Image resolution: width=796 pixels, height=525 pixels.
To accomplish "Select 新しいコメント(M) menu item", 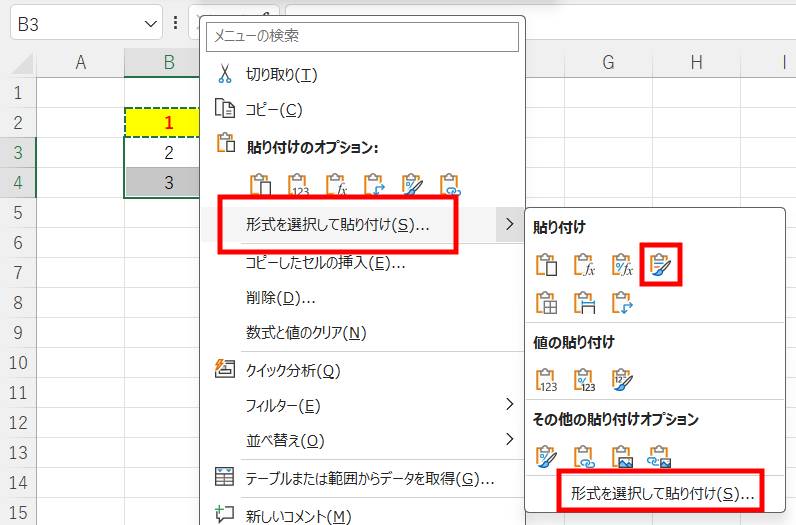I will 362,515.
